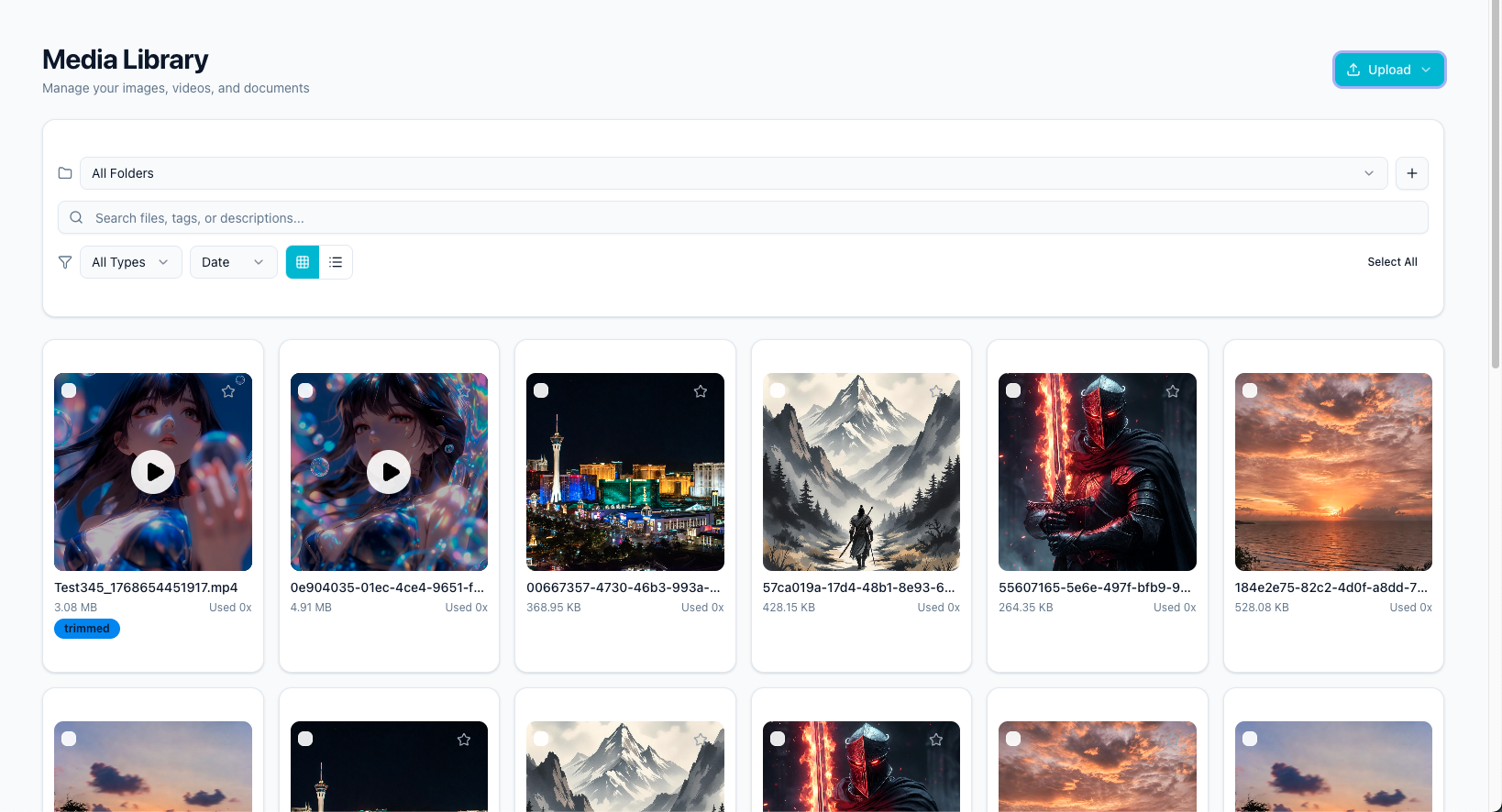Play the 0e904035 video thumbnail
The width and height of the screenshot is (1502, 812).
(389, 472)
